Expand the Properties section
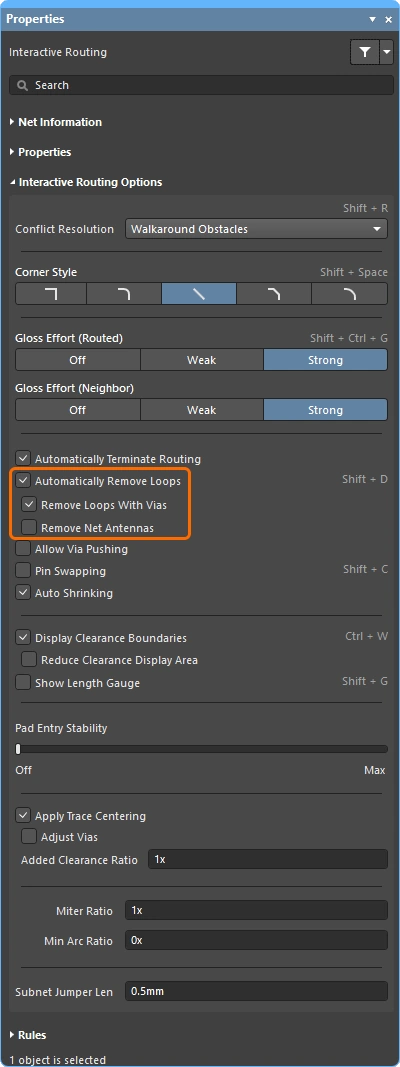The image size is (400, 1067). 40,152
